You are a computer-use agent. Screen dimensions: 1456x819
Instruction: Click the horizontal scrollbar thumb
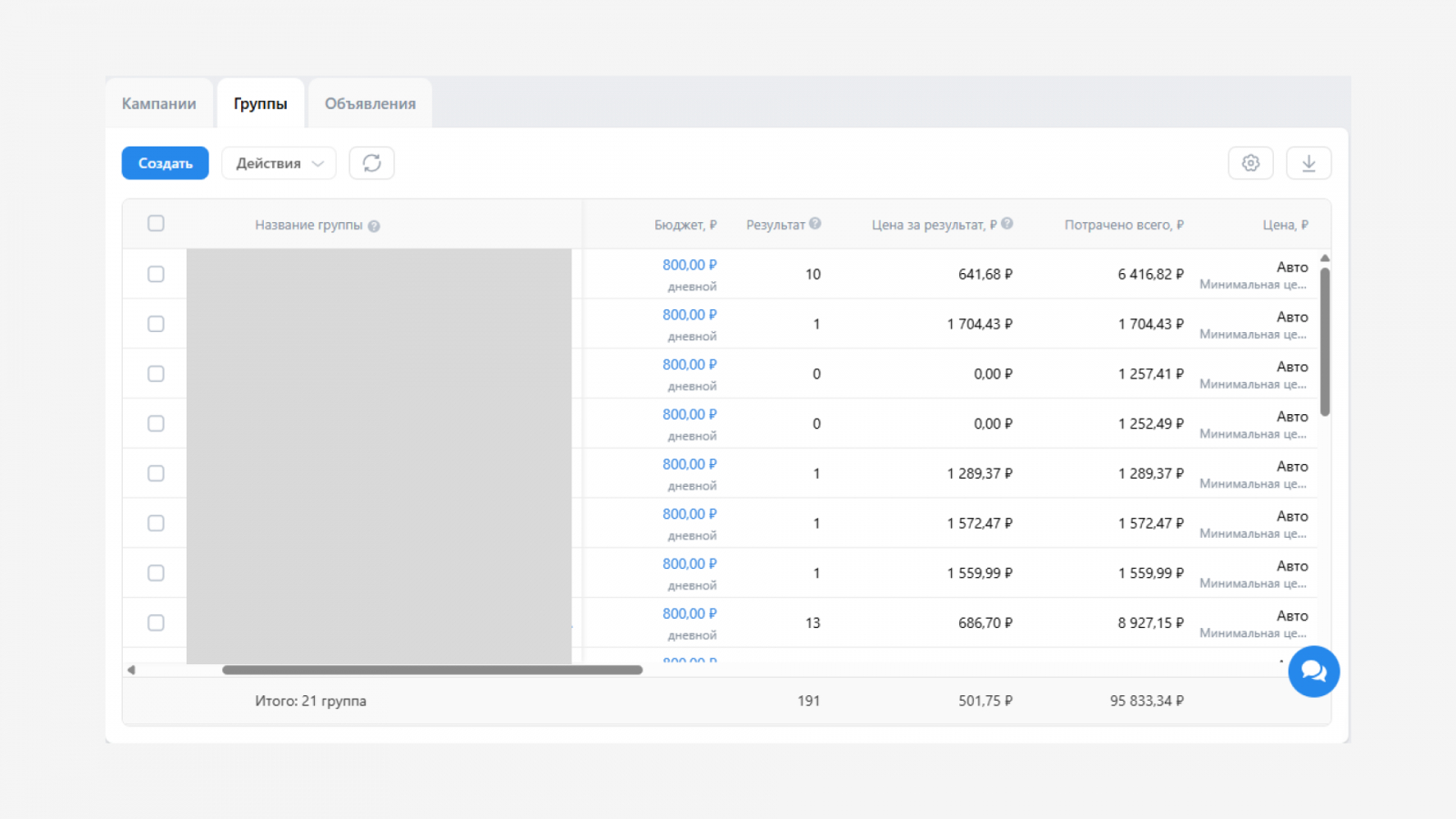pos(432,670)
